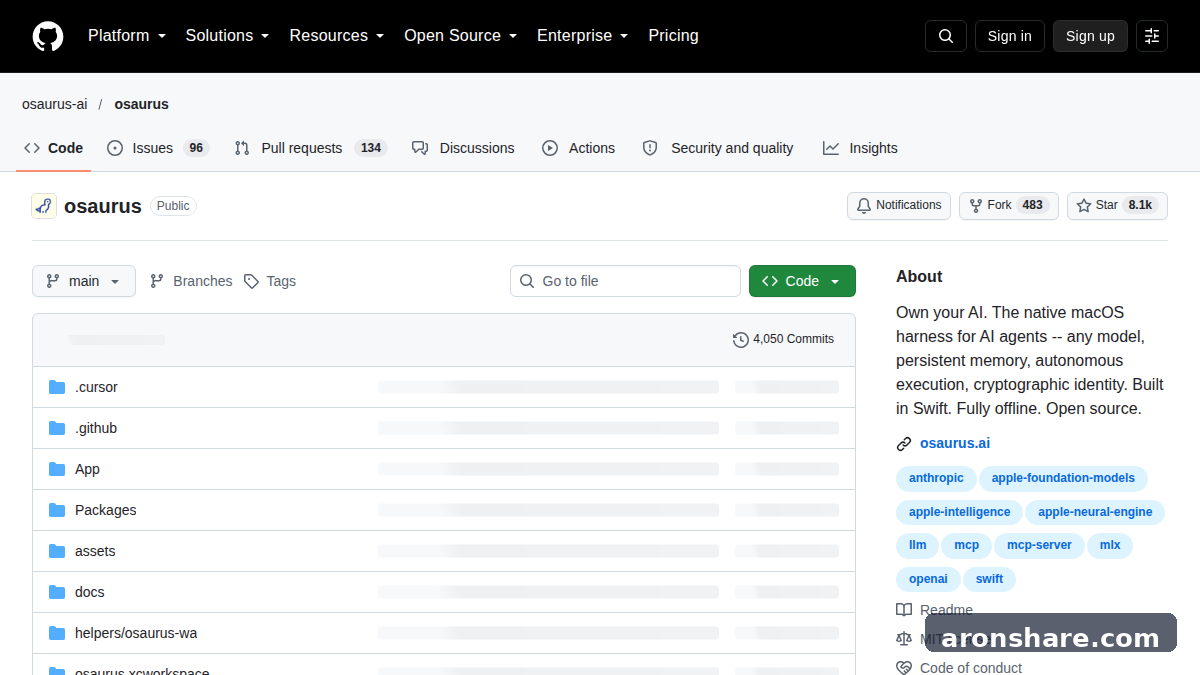
Task: Open the Insights tab
Action: click(x=860, y=148)
